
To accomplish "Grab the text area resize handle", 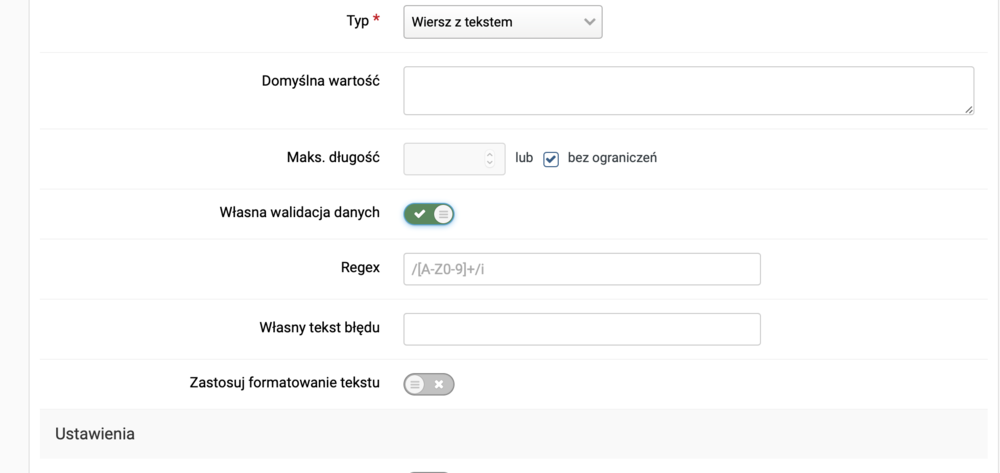I will coord(968,109).
